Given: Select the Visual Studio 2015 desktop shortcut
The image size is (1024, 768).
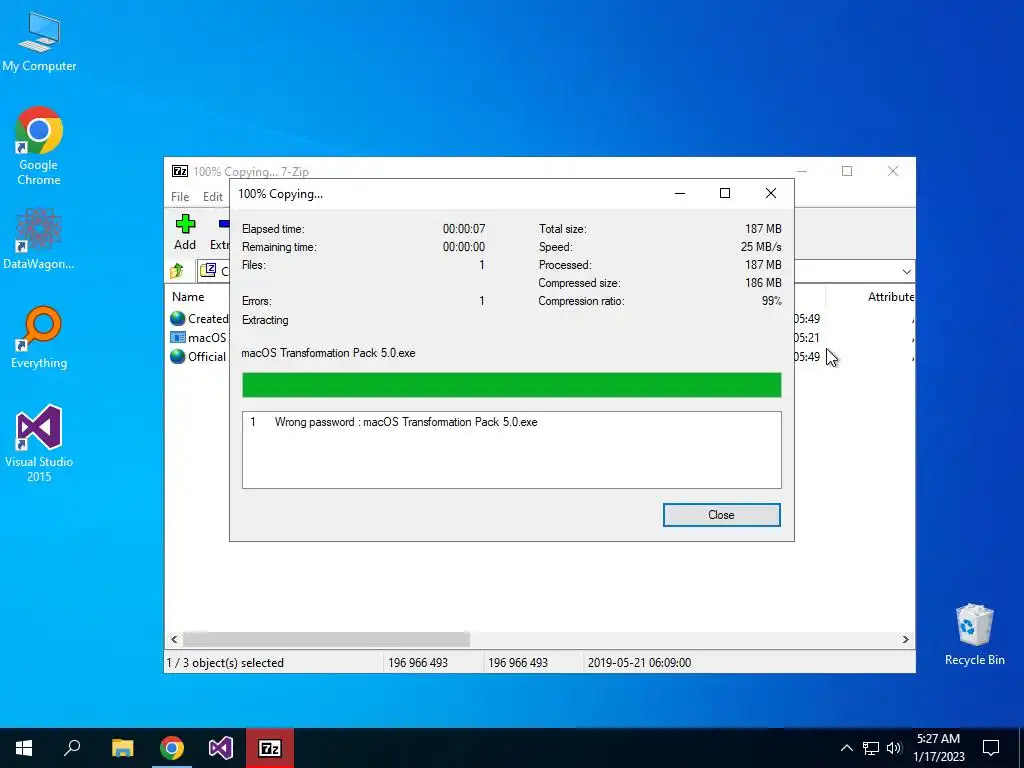Looking at the screenshot, I should tap(39, 443).
